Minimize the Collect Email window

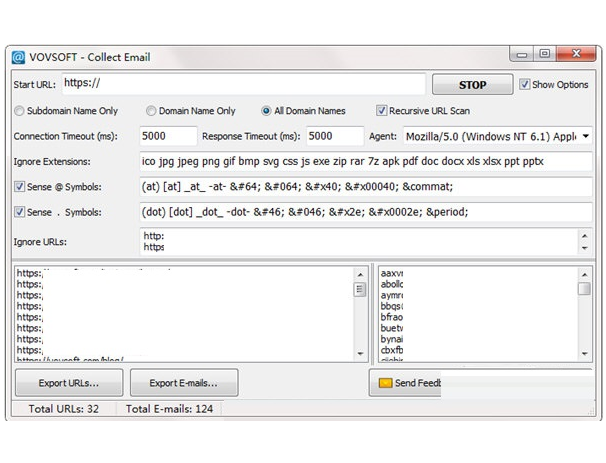click(522, 54)
